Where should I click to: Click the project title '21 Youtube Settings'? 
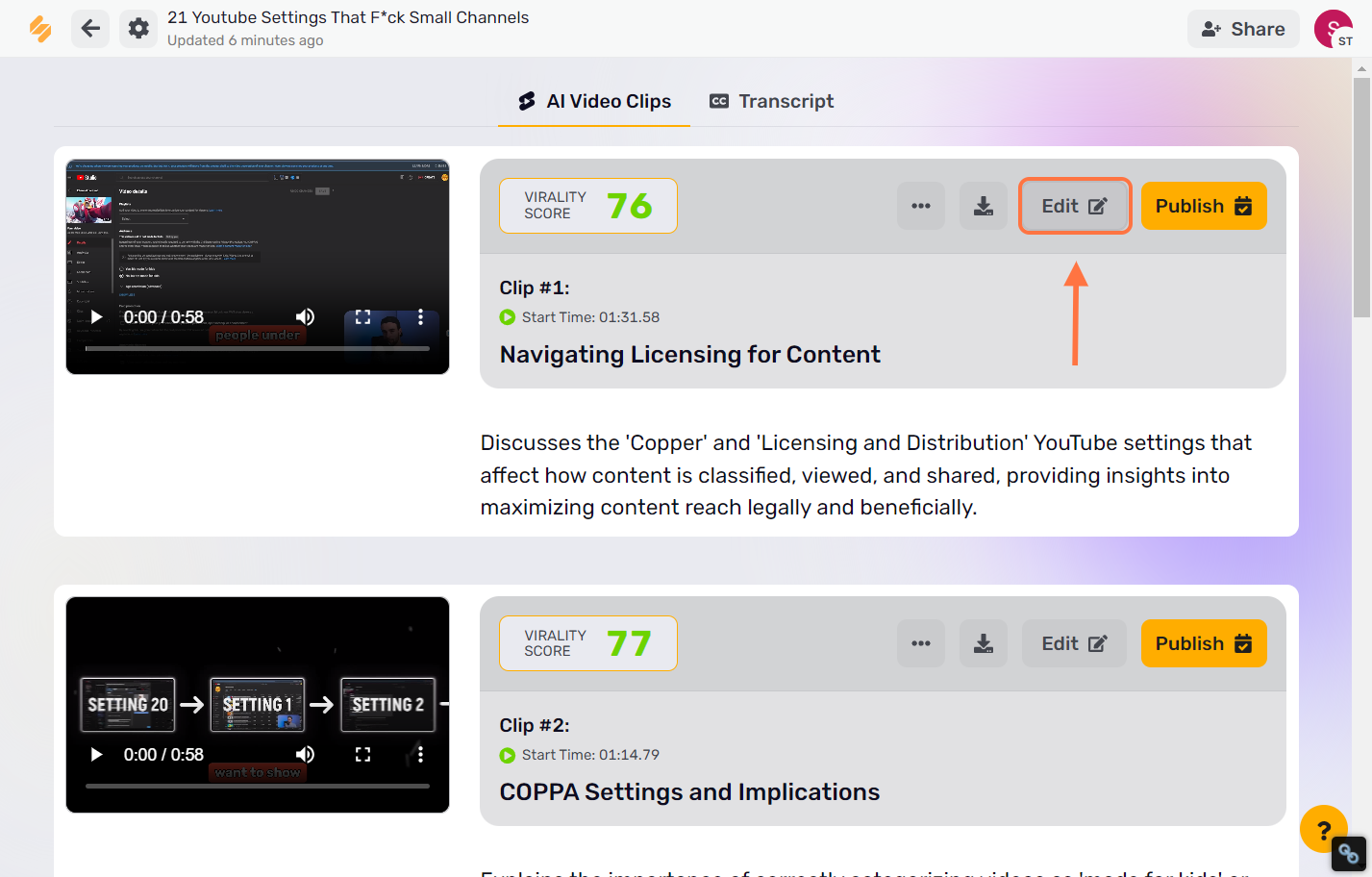348,17
